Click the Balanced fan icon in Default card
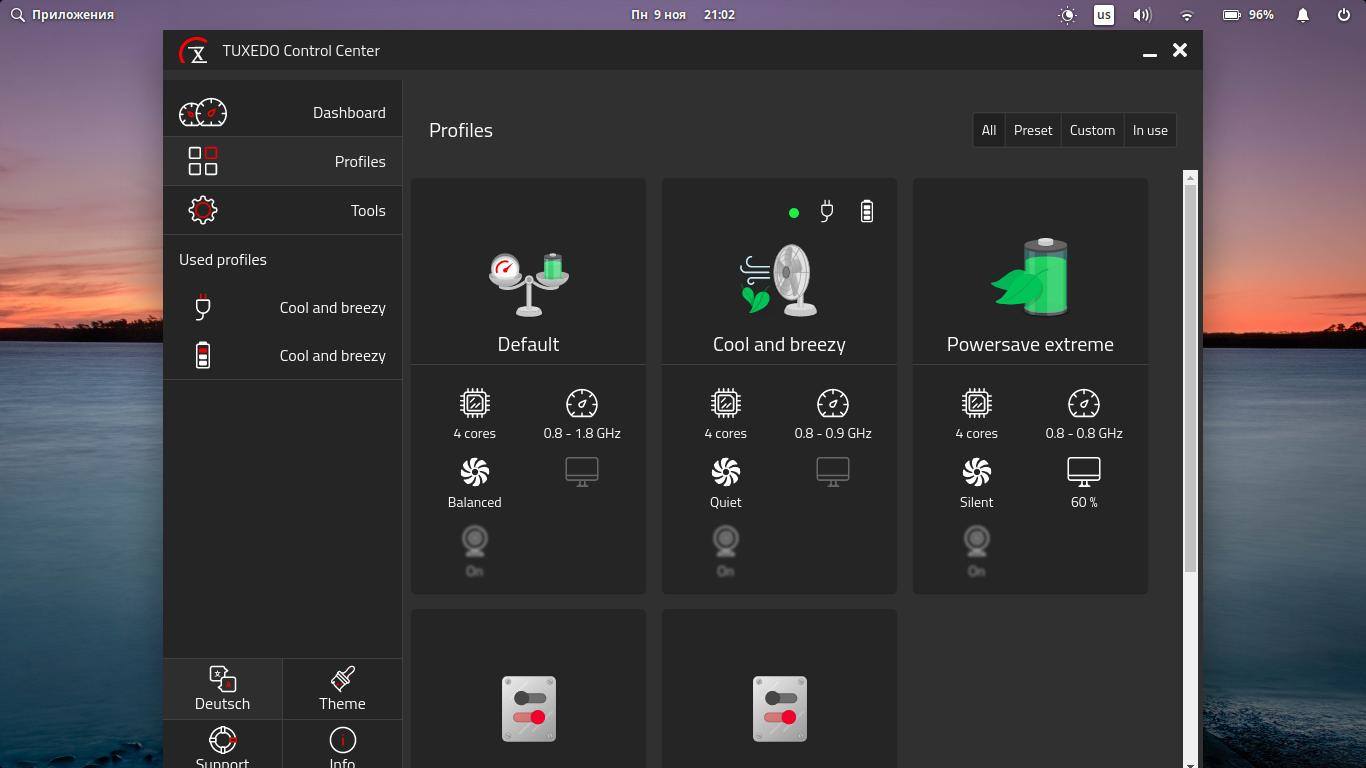This screenshot has width=1366, height=768. tap(475, 472)
